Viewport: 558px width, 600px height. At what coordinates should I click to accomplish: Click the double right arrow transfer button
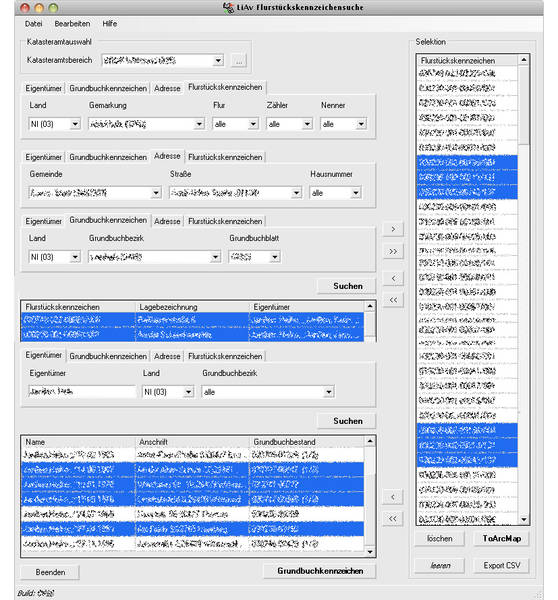coord(393,251)
